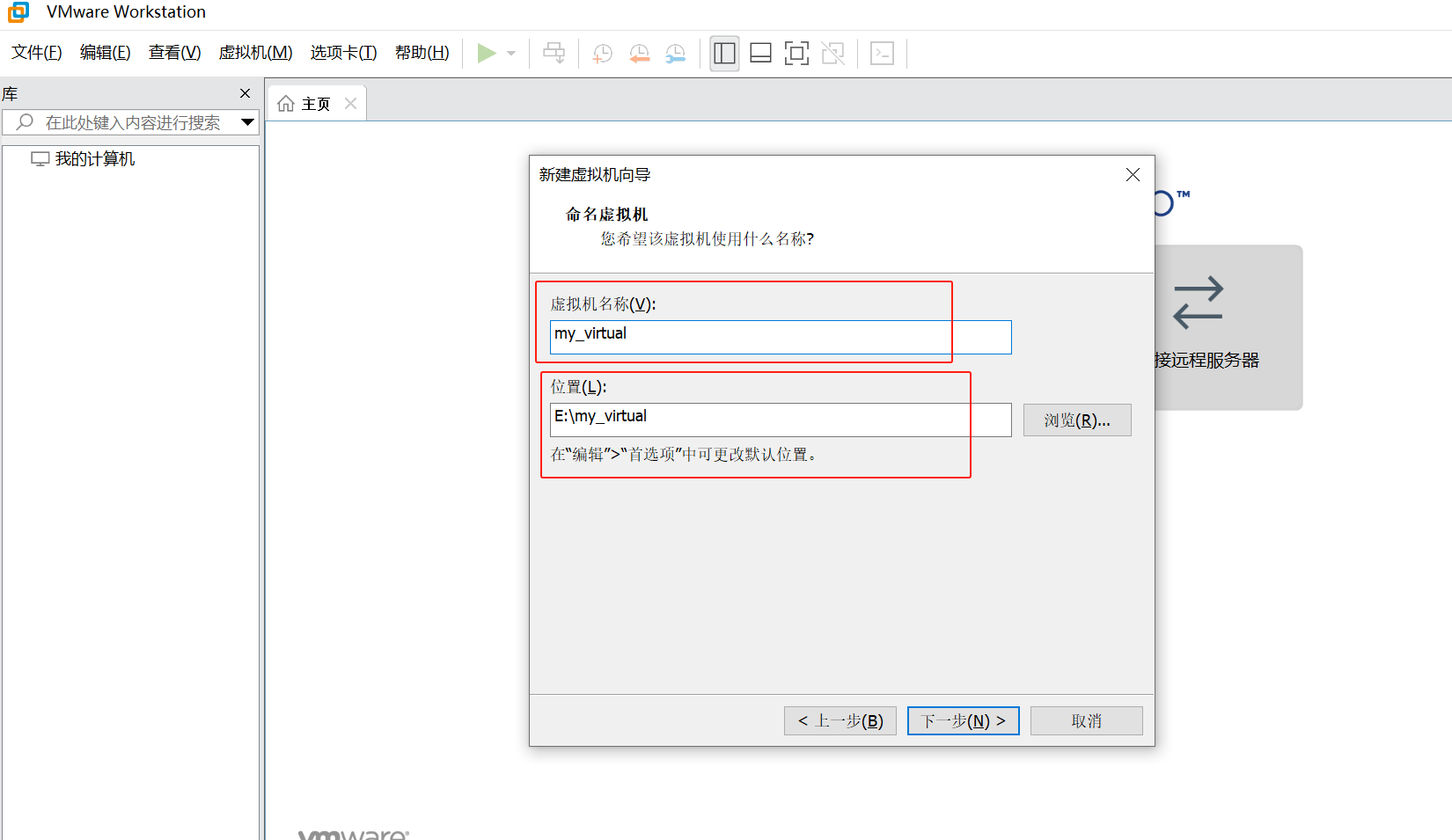Open the power options dropdown arrow
Screen dimensions: 1452x840
pos(511,54)
